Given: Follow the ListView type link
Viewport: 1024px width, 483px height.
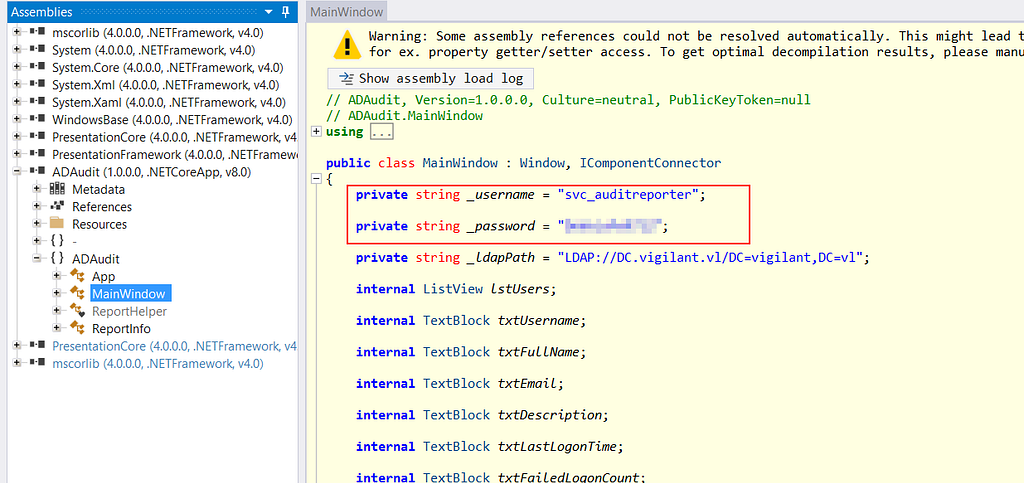Looking at the screenshot, I should [453, 289].
